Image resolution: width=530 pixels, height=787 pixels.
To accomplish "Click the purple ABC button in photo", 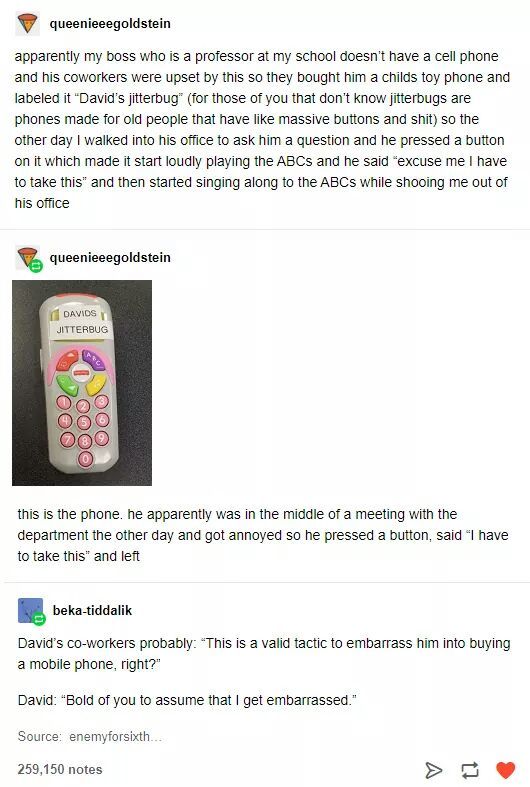I will pyautogui.click(x=93, y=359).
